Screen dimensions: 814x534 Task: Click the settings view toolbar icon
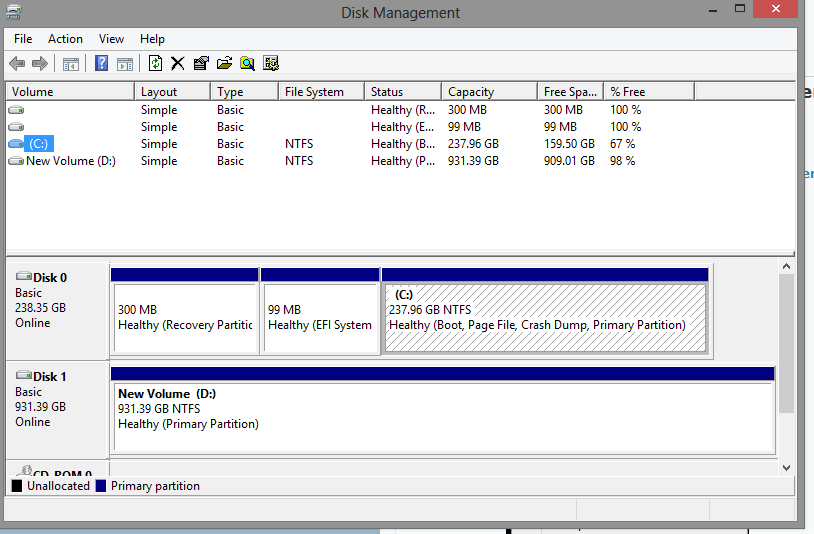(x=270, y=63)
